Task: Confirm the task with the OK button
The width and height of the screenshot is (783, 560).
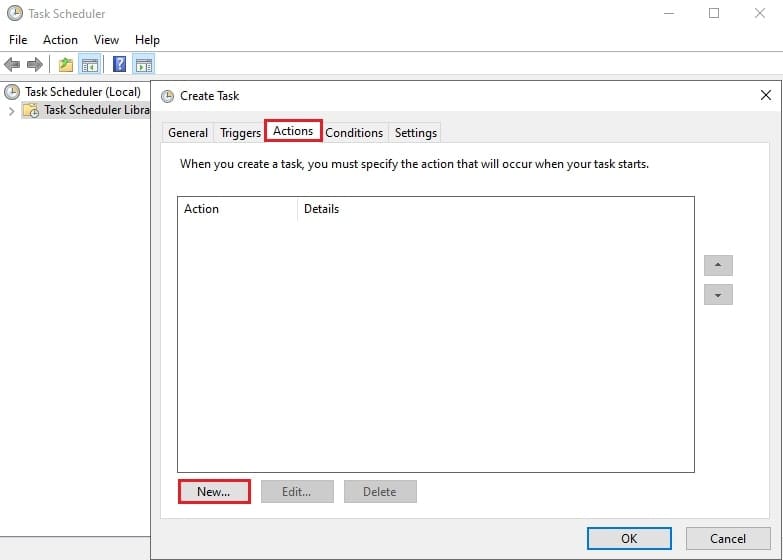Action: [629, 538]
